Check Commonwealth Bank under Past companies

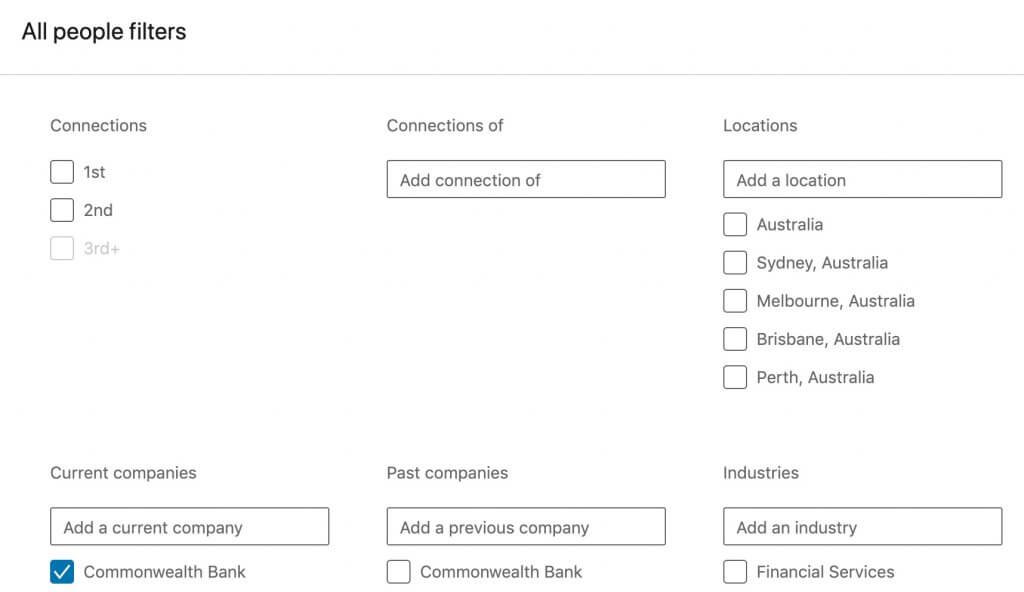point(398,572)
